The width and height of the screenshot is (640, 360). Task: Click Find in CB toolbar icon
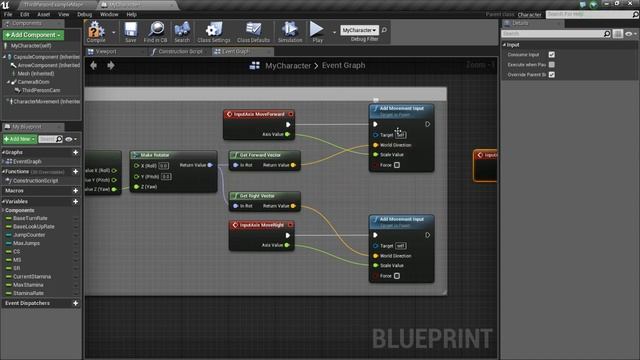tap(156, 32)
